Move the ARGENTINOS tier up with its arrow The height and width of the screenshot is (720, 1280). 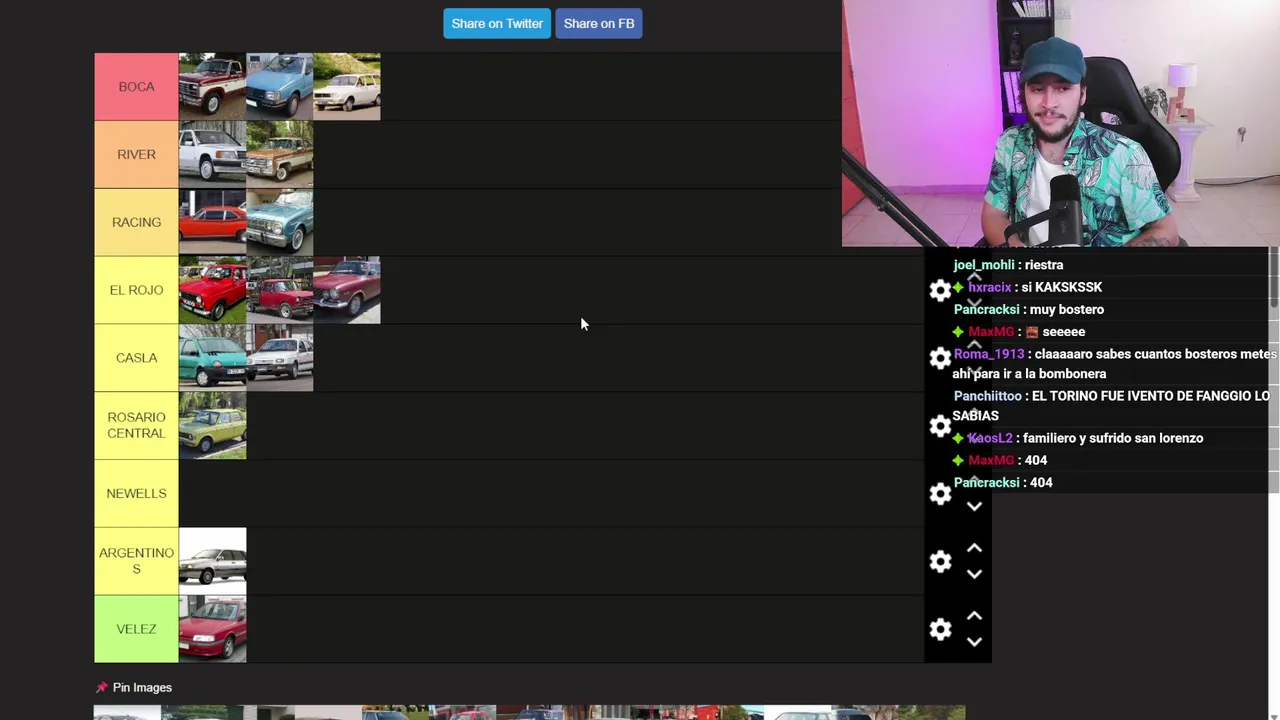pyautogui.click(x=974, y=548)
